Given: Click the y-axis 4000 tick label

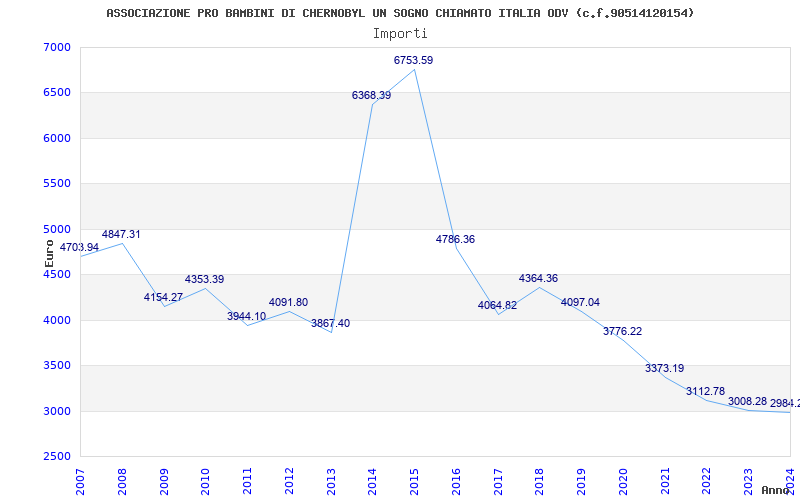Looking at the screenshot, I should click(55, 320).
